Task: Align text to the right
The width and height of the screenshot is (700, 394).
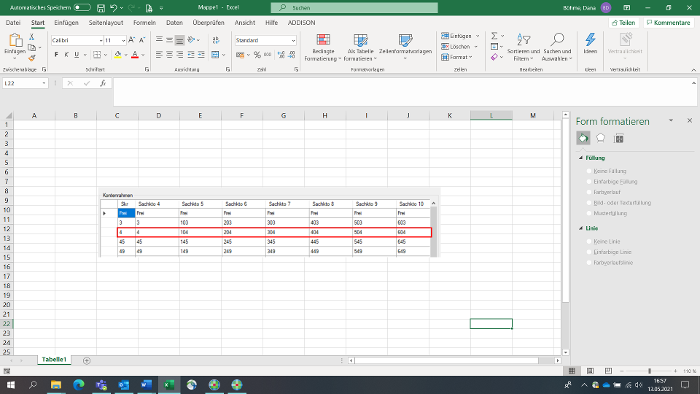Action: click(x=180, y=54)
